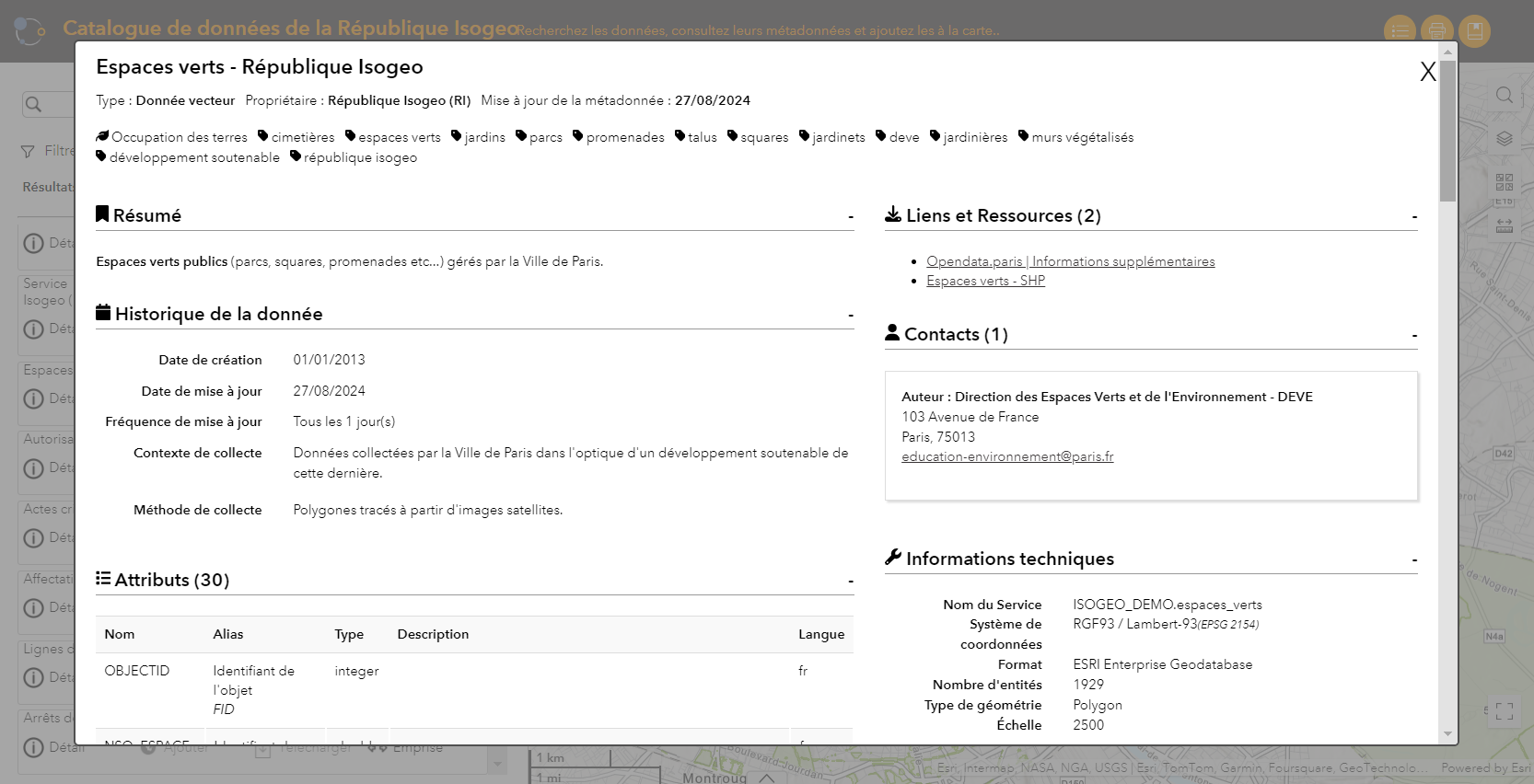The width and height of the screenshot is (1534, 784).
Task: Click the Nom column header in attributes table
Action: (120, 634)
